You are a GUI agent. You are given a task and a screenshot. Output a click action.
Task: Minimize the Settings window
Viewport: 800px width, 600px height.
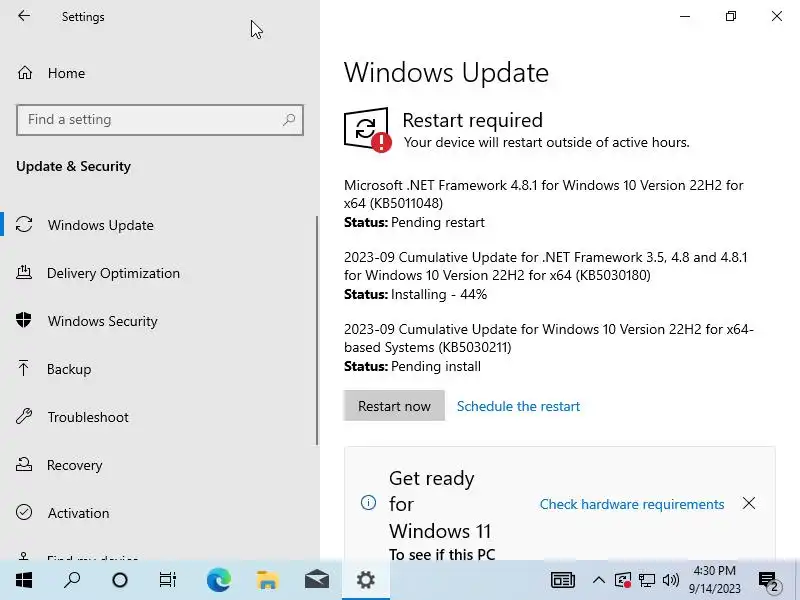685,16
